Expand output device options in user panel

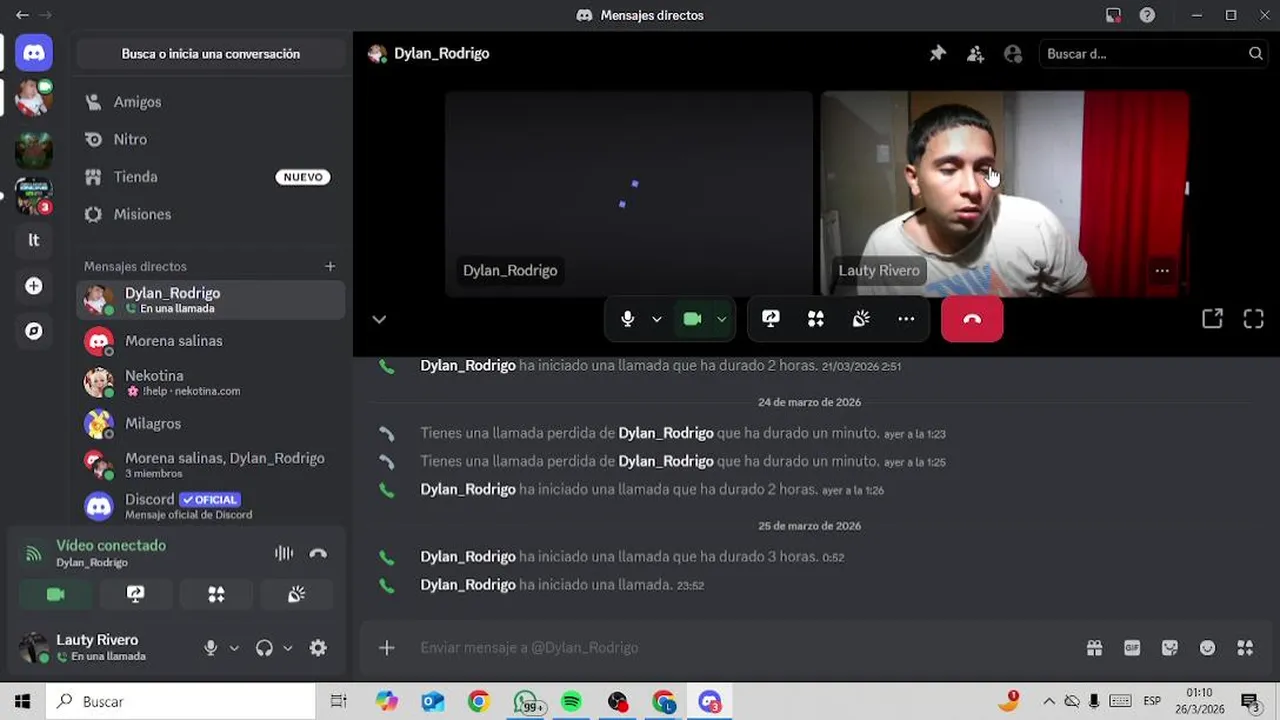(x=288, y=648)
